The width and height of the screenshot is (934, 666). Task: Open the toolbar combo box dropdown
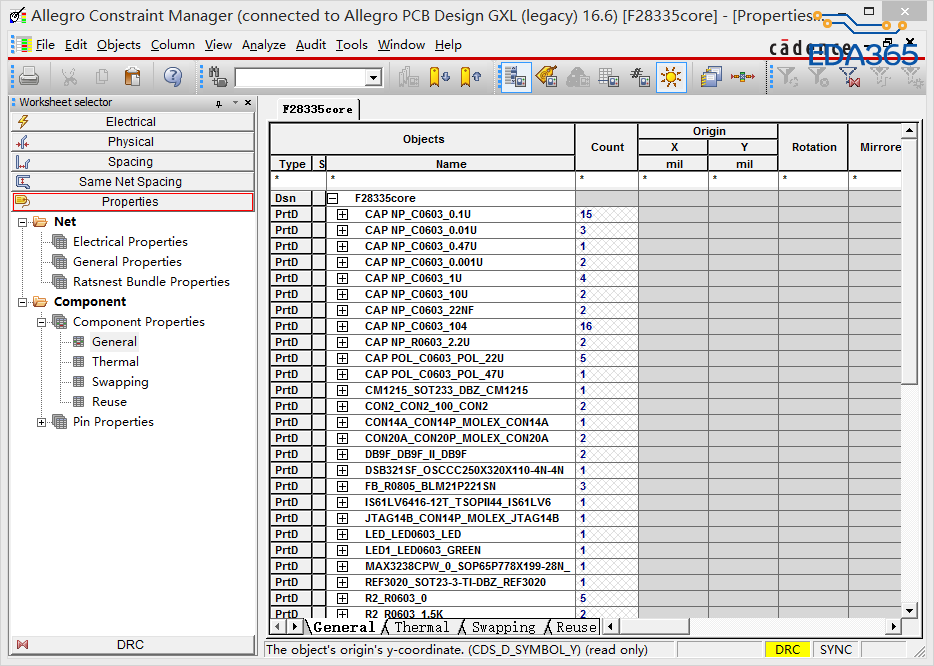click(x=373, y=78)
